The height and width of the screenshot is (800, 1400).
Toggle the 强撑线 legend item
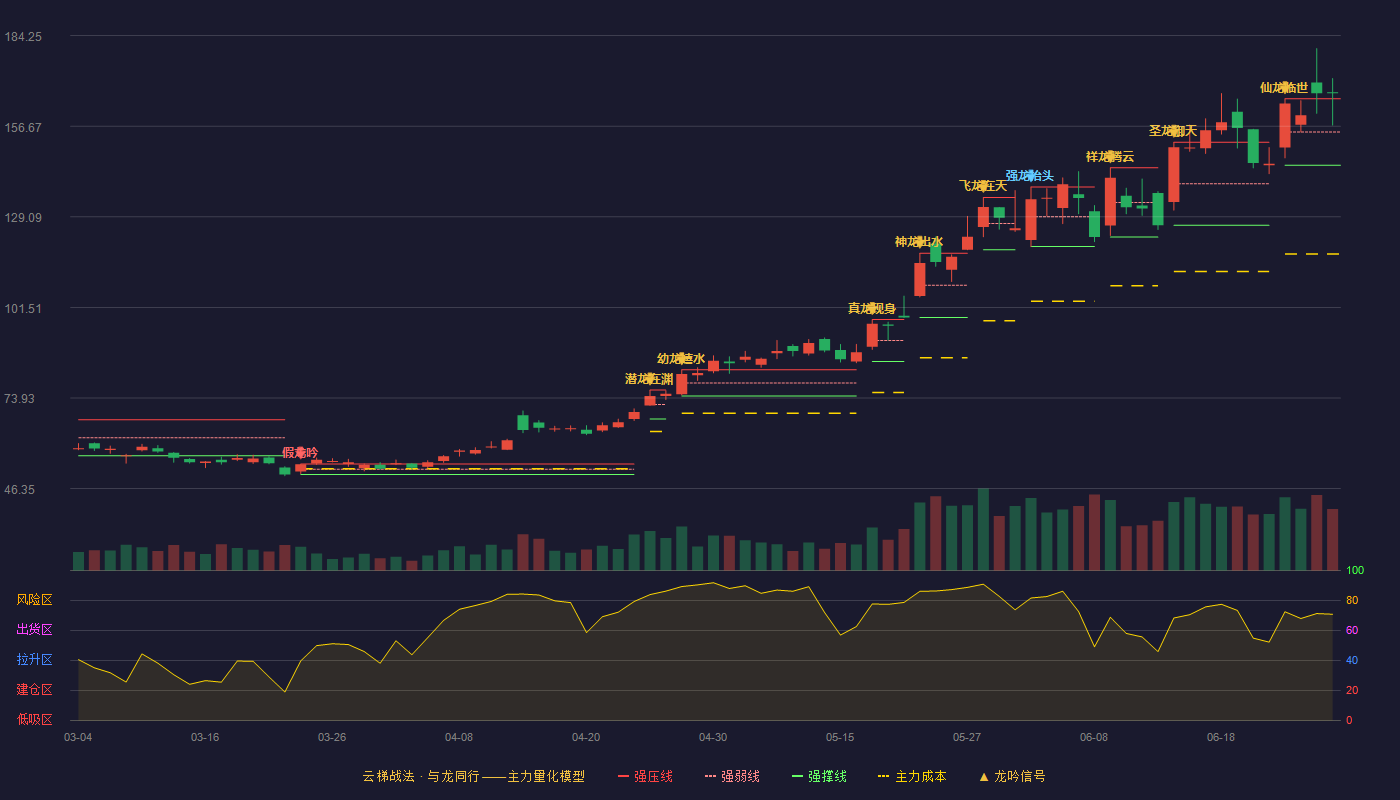[819, 776]
